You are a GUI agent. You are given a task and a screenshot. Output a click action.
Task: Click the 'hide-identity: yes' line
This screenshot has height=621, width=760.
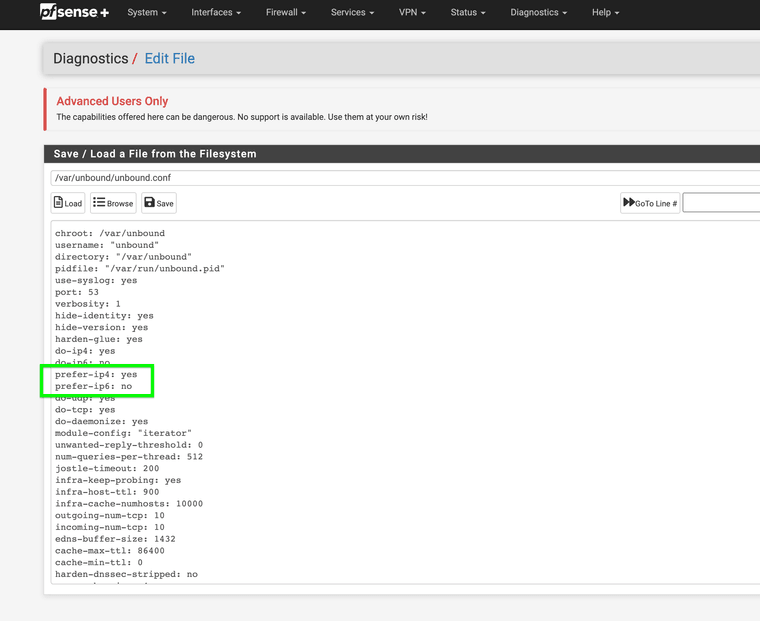[104, 316]
